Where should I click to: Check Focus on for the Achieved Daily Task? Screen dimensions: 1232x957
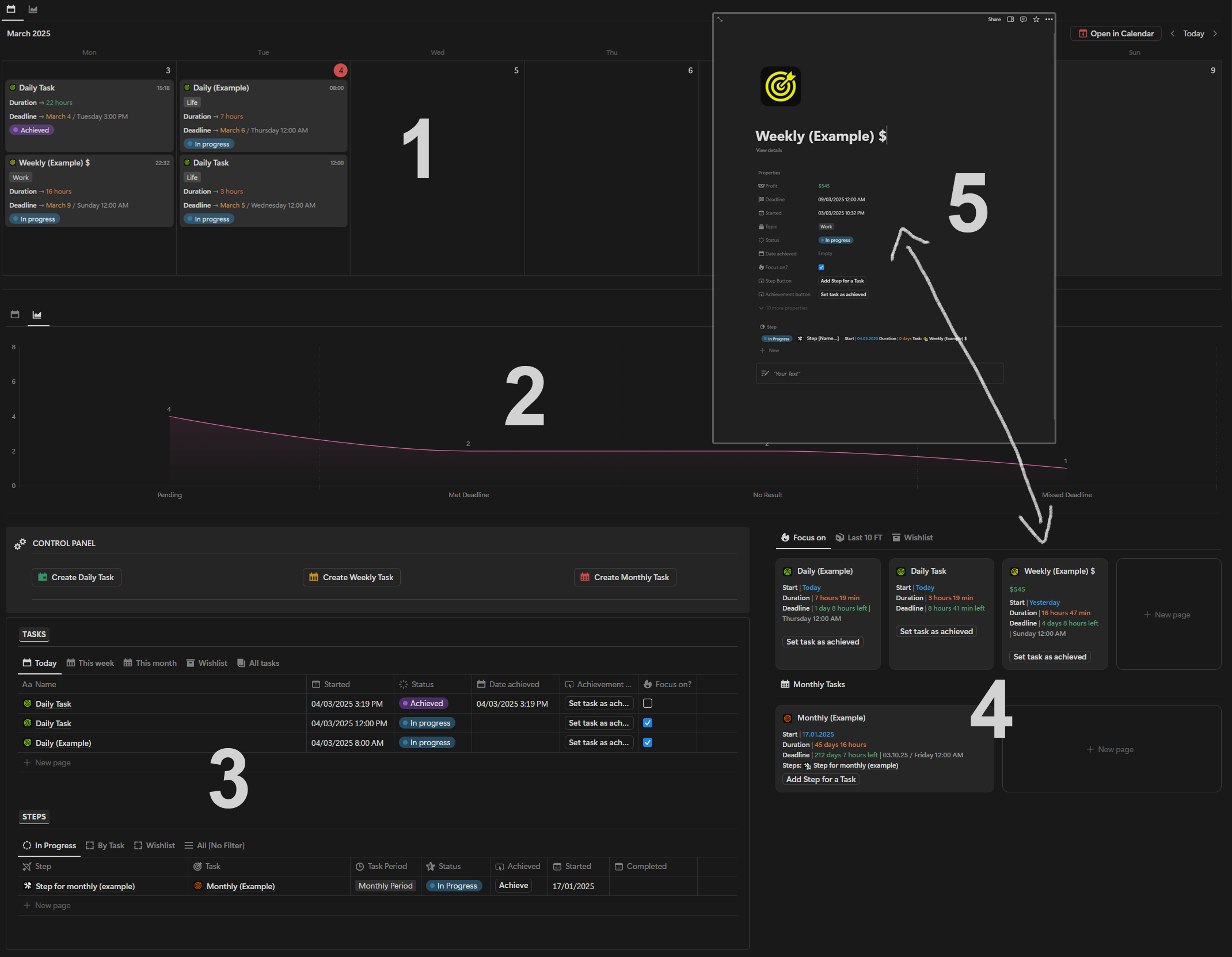[648, 703]
